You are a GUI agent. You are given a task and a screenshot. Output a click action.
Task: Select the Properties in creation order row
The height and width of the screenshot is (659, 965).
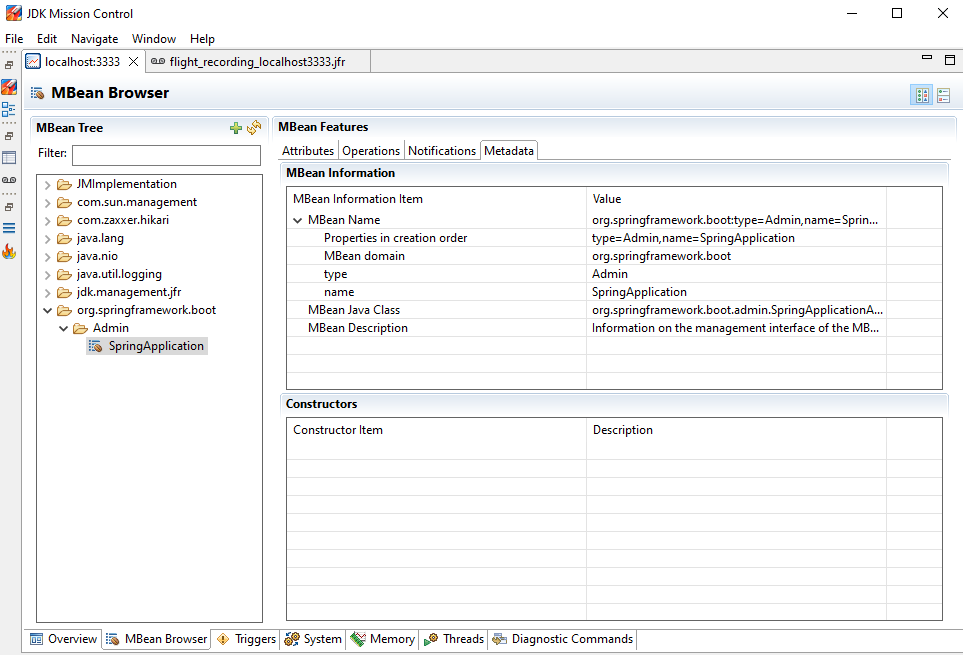[x=614, y=238]
